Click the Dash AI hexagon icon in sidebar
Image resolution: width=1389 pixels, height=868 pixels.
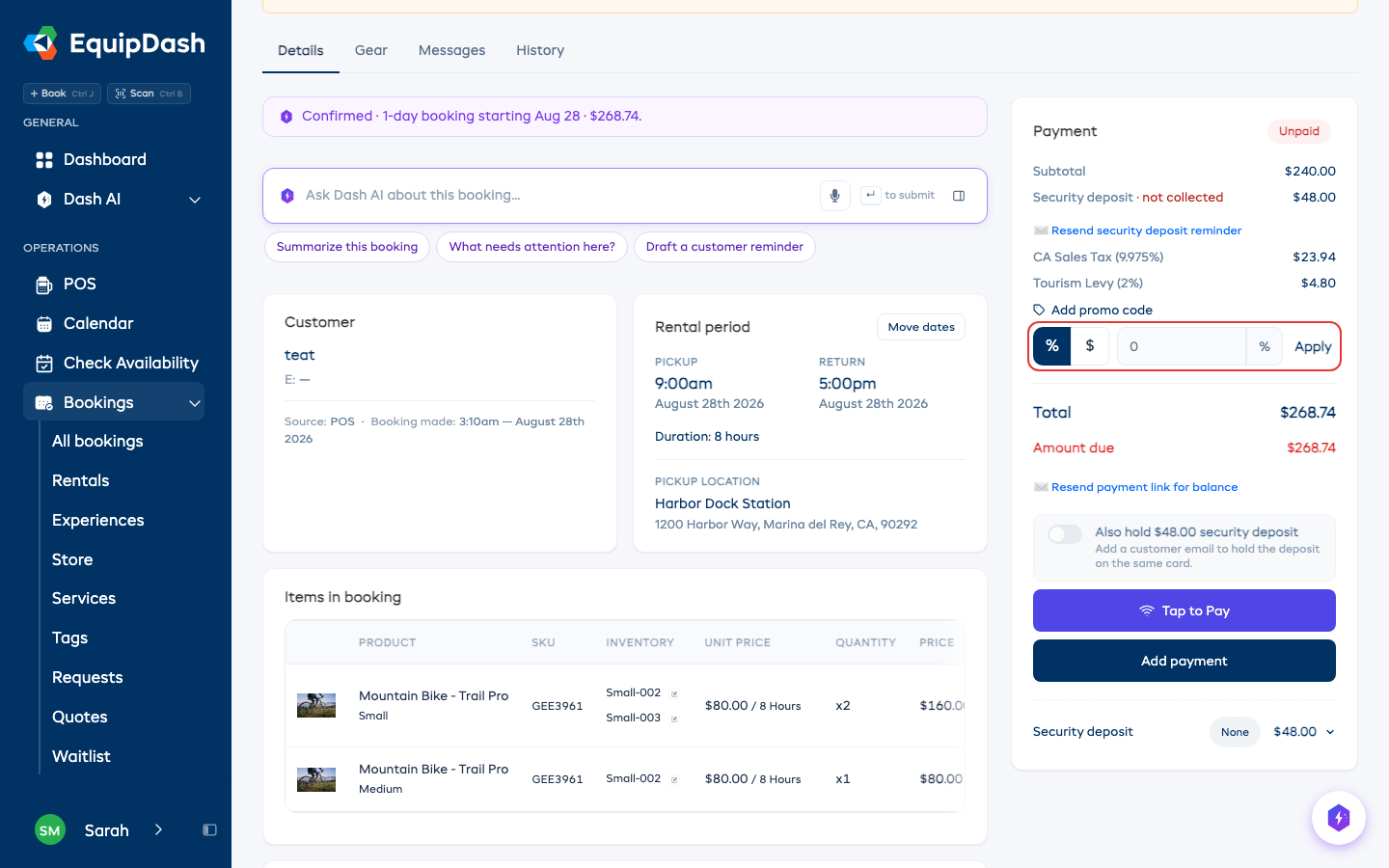pyautogui.click(x=44, y=200)
